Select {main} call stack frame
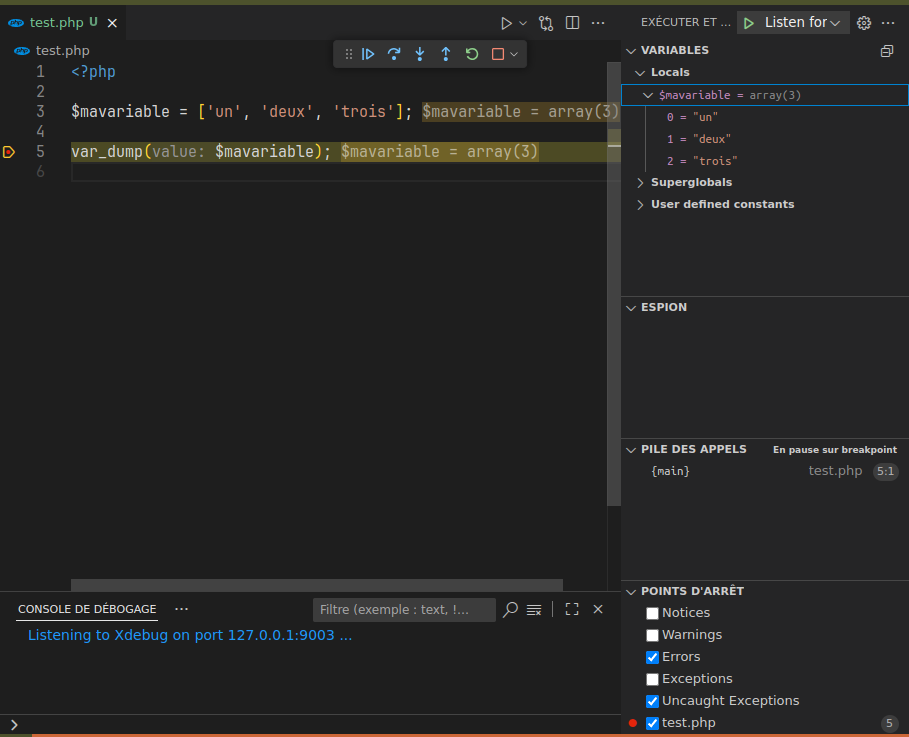The width and height of the screenshot is (909, 737). click(765, 471)
